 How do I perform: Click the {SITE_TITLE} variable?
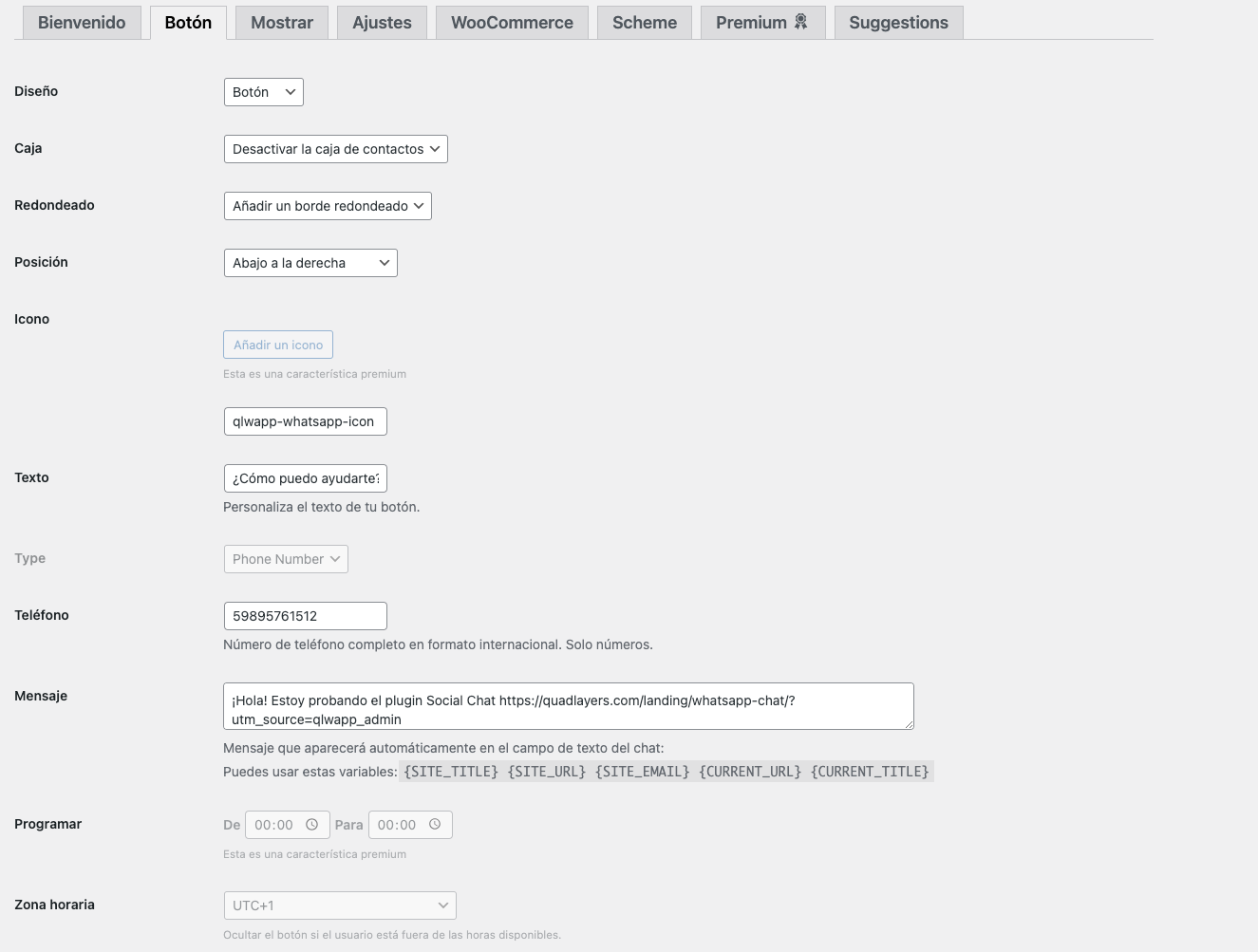click(x=451, y=772)
